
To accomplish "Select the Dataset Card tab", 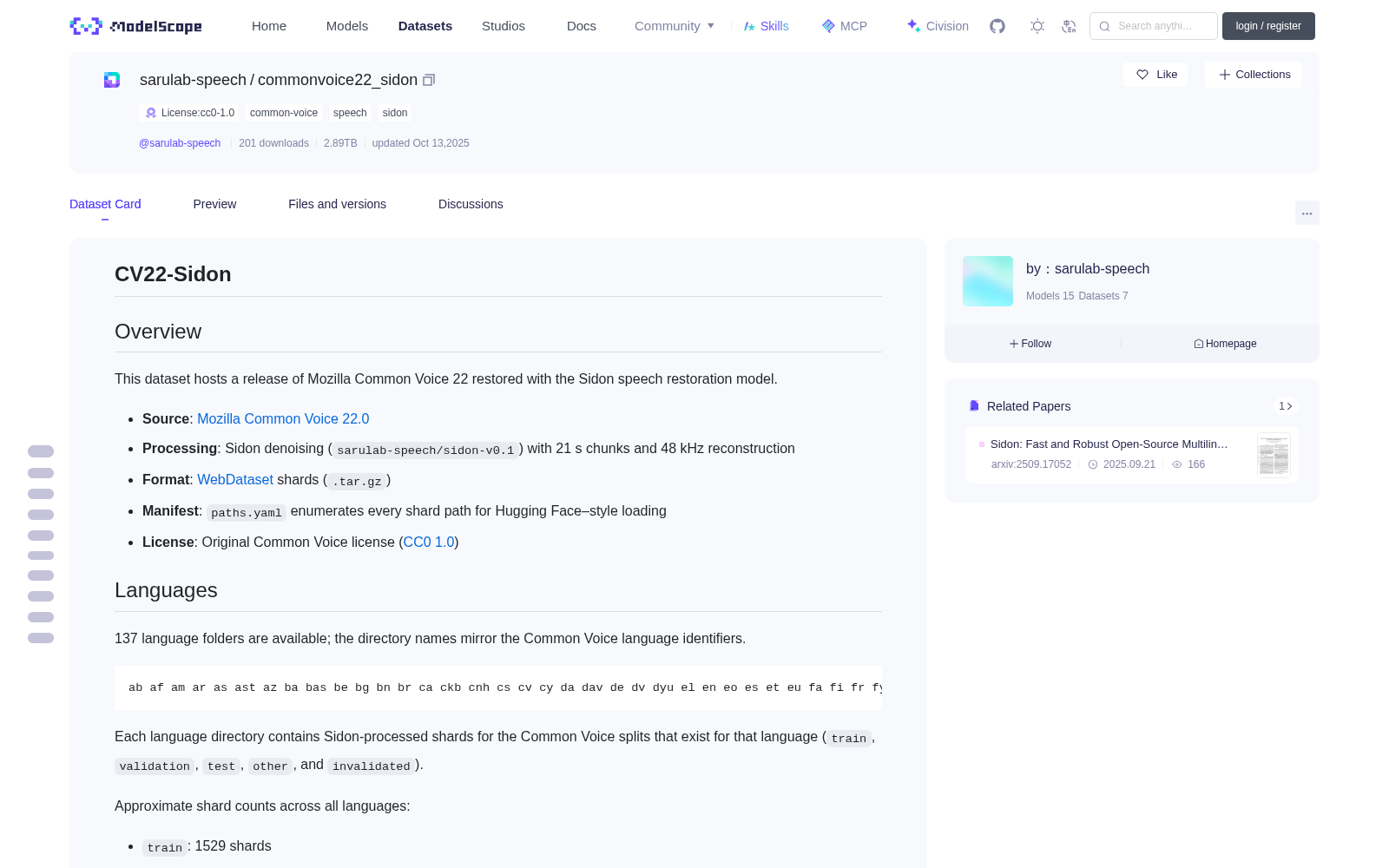I will [x=105, y=204].
